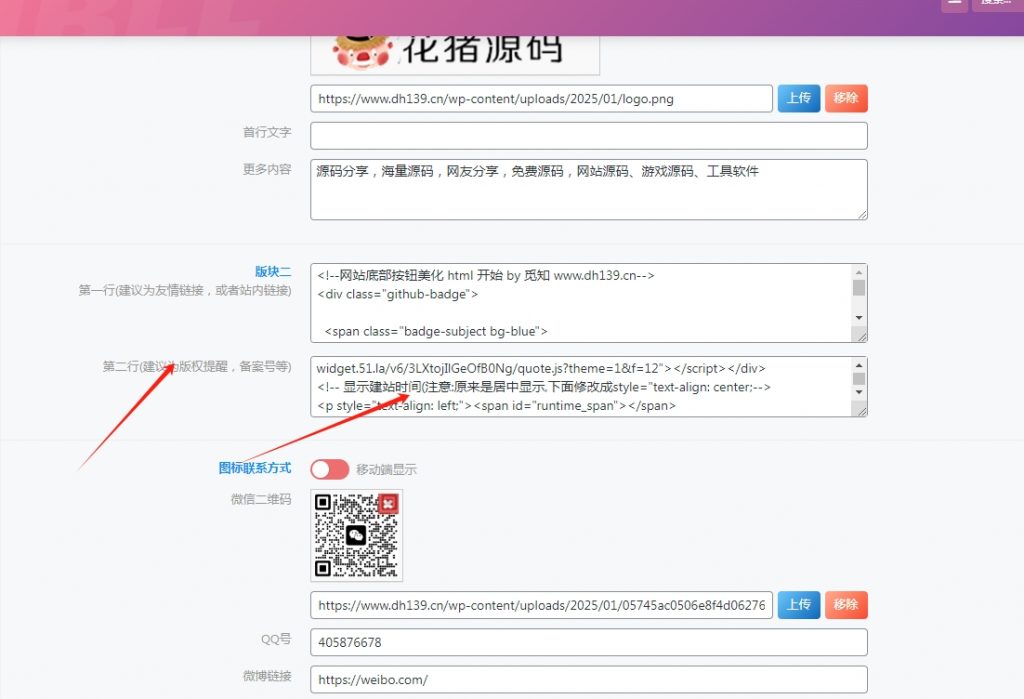
Task: Toggle the 移动端显示 switch
Action: pos(330,469)
